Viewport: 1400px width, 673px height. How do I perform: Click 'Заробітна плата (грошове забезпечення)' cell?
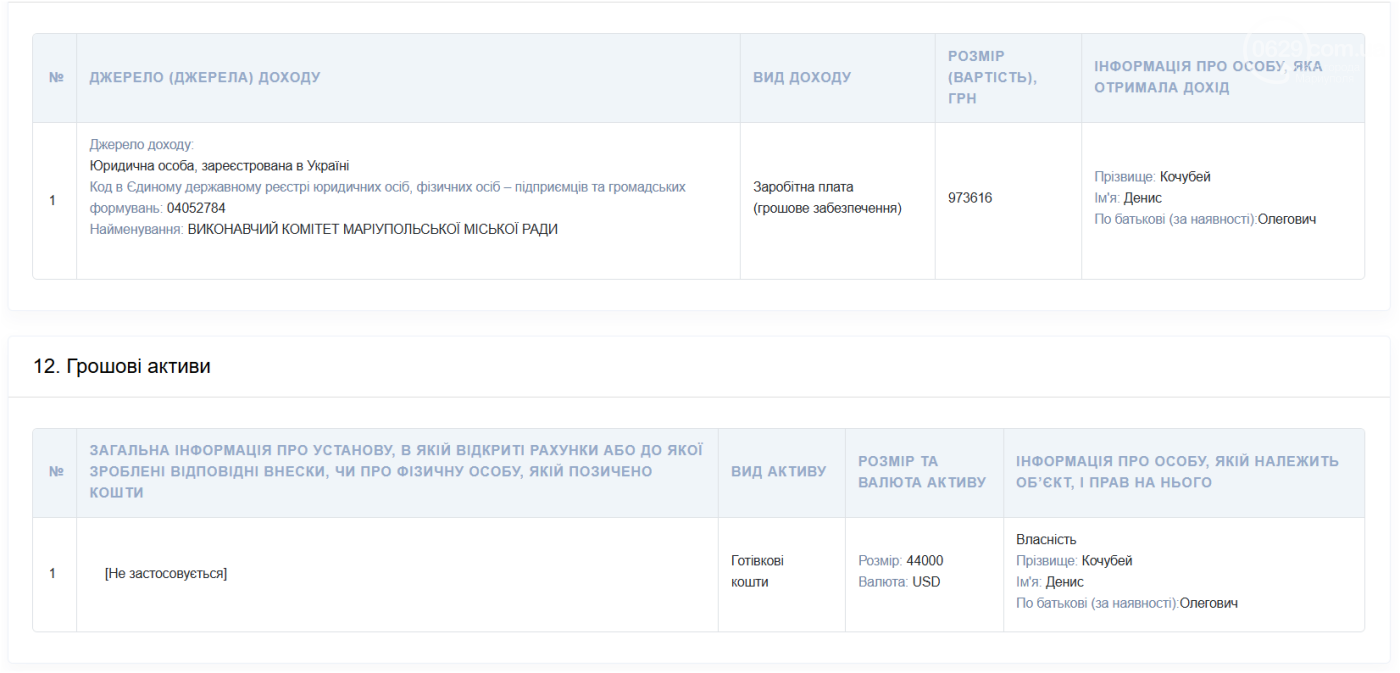(x=827, y=198)
